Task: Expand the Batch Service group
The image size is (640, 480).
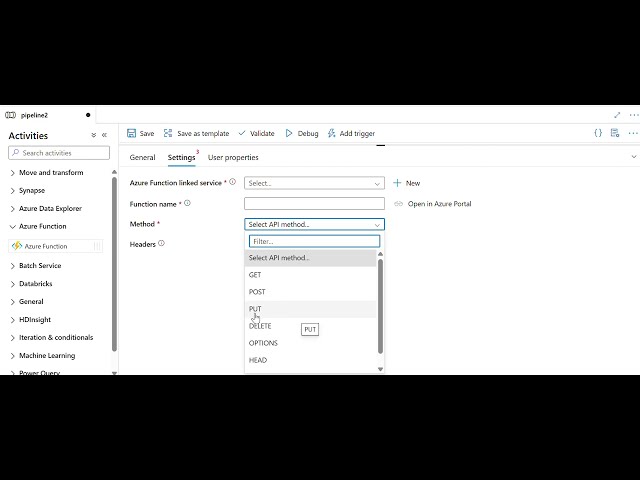Action: [x=13, y=266]
